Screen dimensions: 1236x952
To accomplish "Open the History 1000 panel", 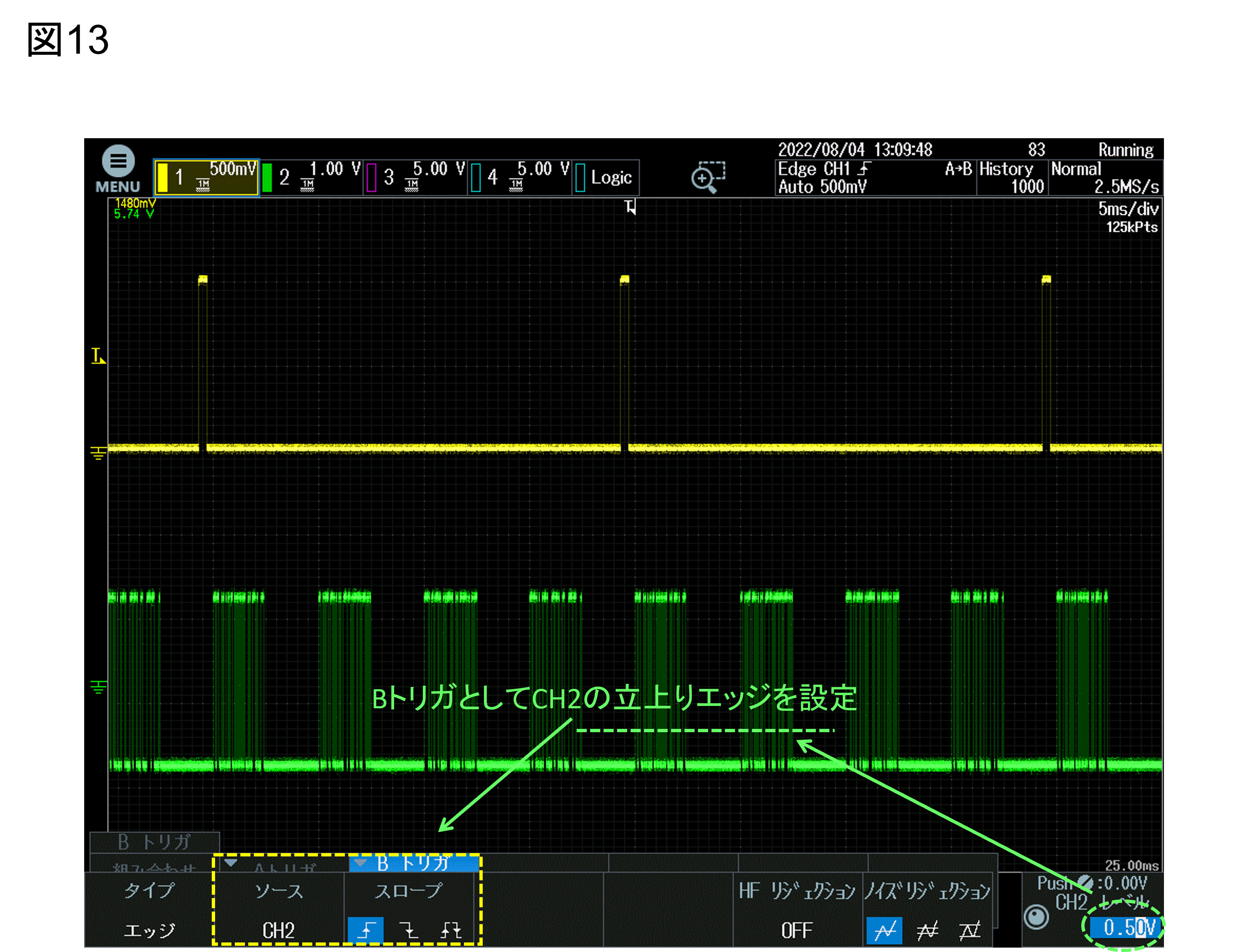I will coord(1012,178).
